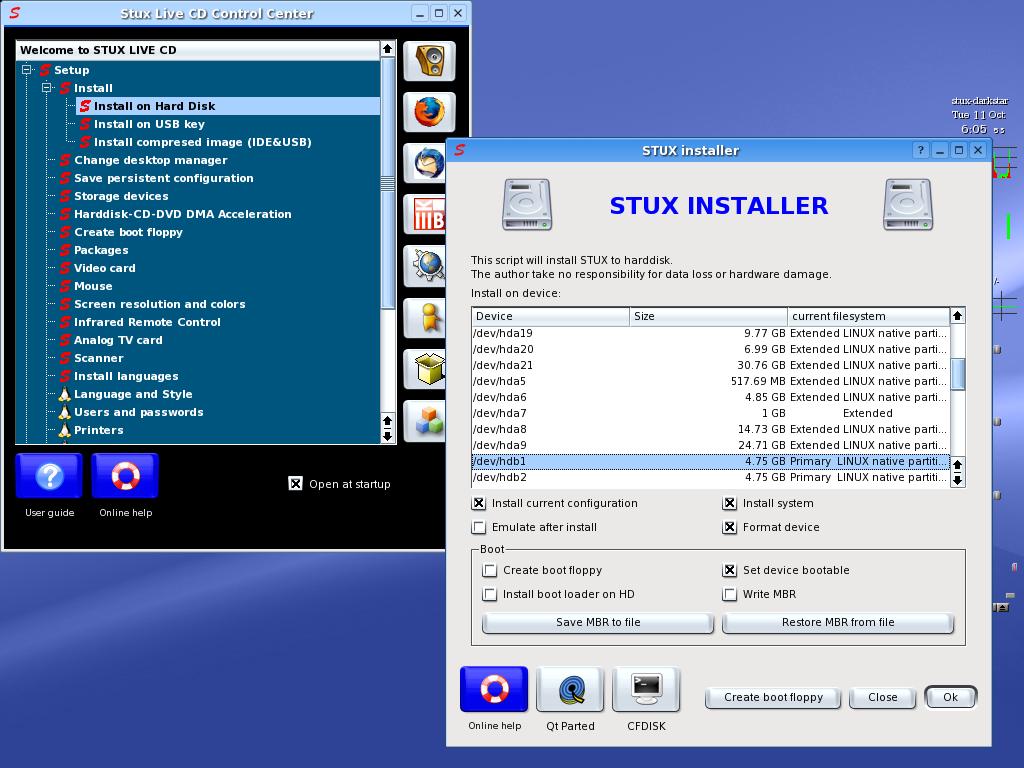Click the desktop system monitor graph
This screenshot has width=1024, height=768.
click(1003, 163)
